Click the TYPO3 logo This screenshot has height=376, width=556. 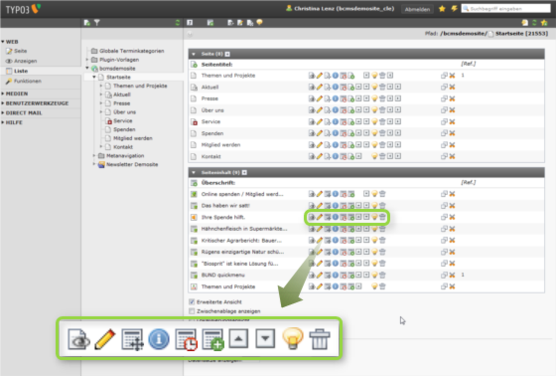point(23,9)
